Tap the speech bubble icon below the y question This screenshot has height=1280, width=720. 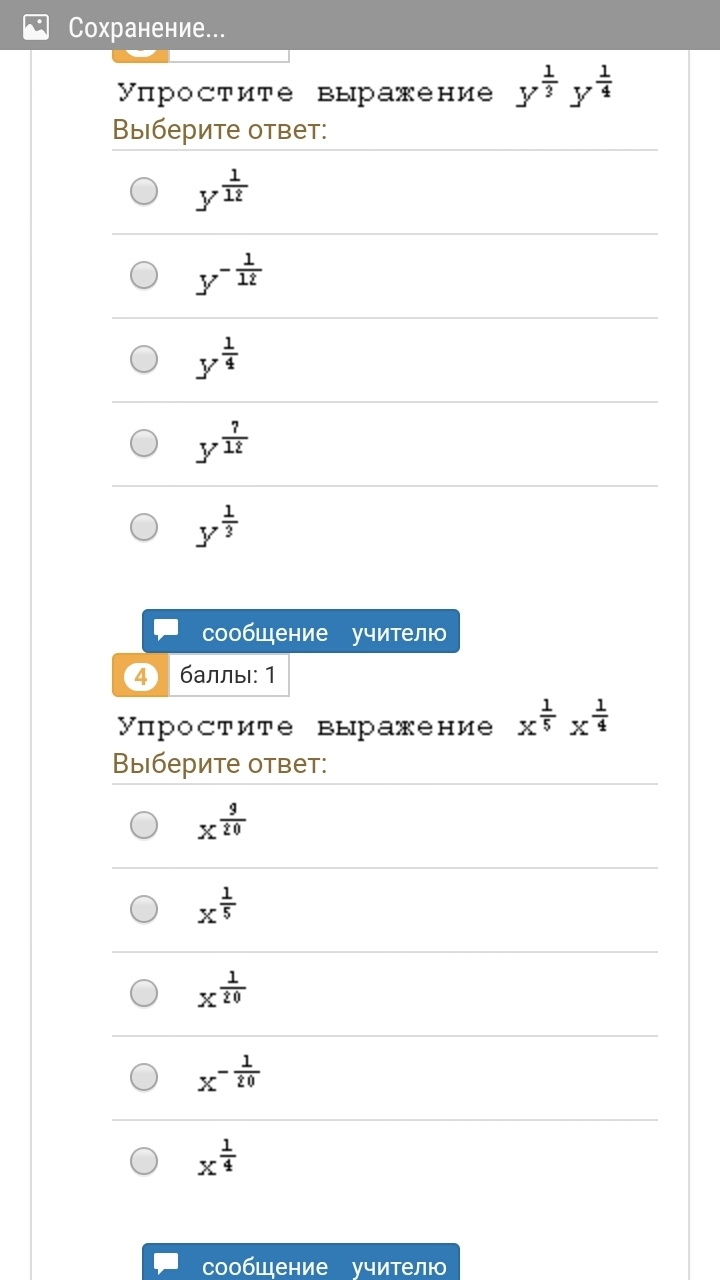coord(167,631)
